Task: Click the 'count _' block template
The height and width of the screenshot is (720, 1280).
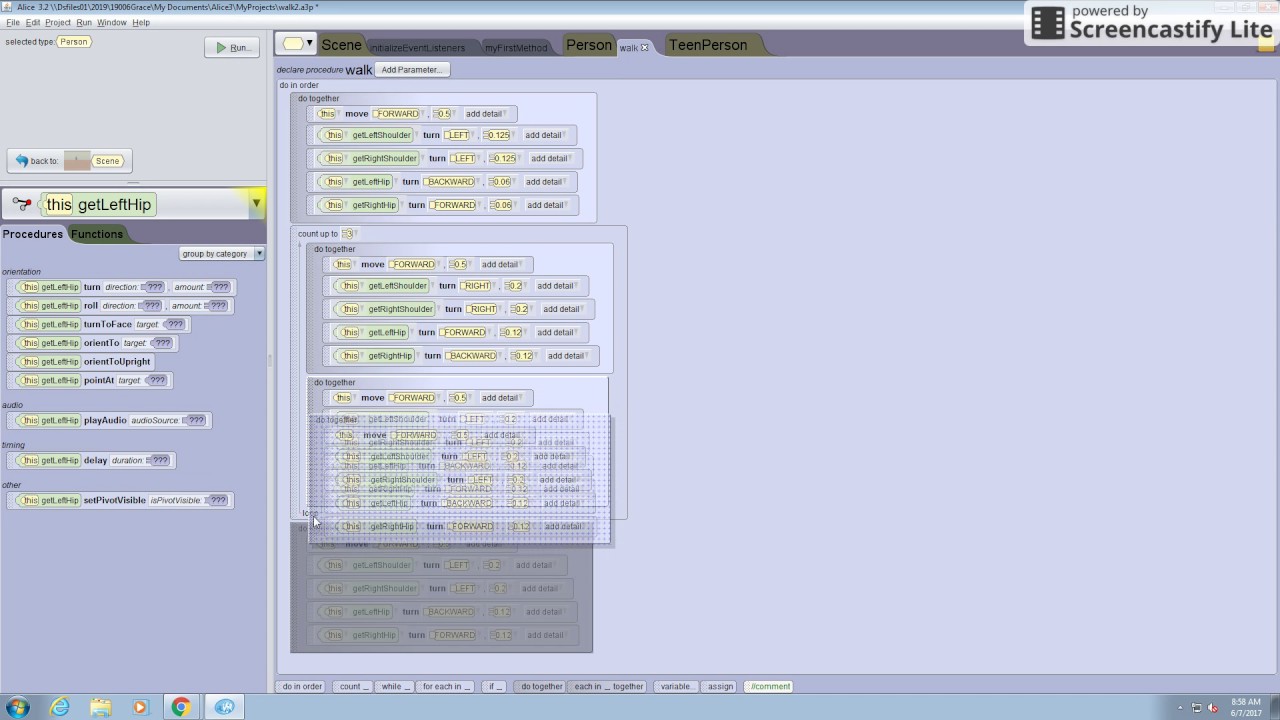Action: 354,686
